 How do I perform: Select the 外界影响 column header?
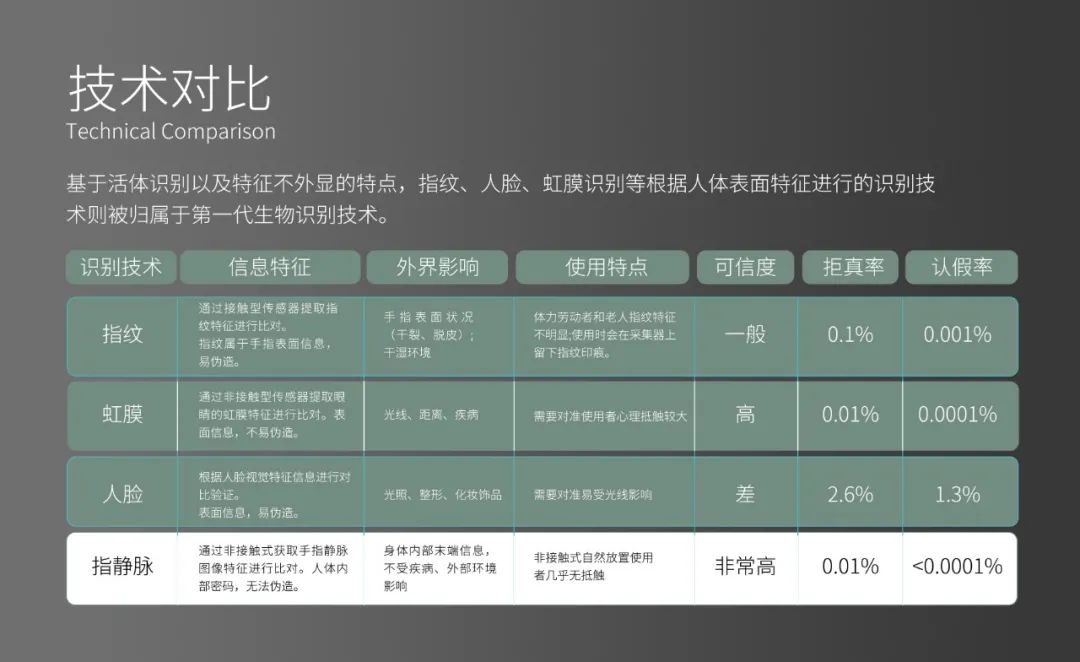coord(437,267)
